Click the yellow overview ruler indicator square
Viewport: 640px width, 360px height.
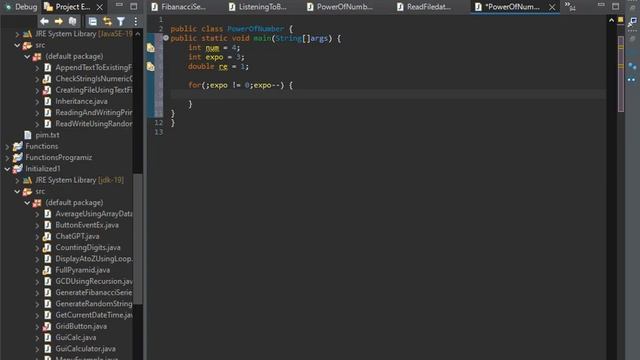[x=620, y=20]
